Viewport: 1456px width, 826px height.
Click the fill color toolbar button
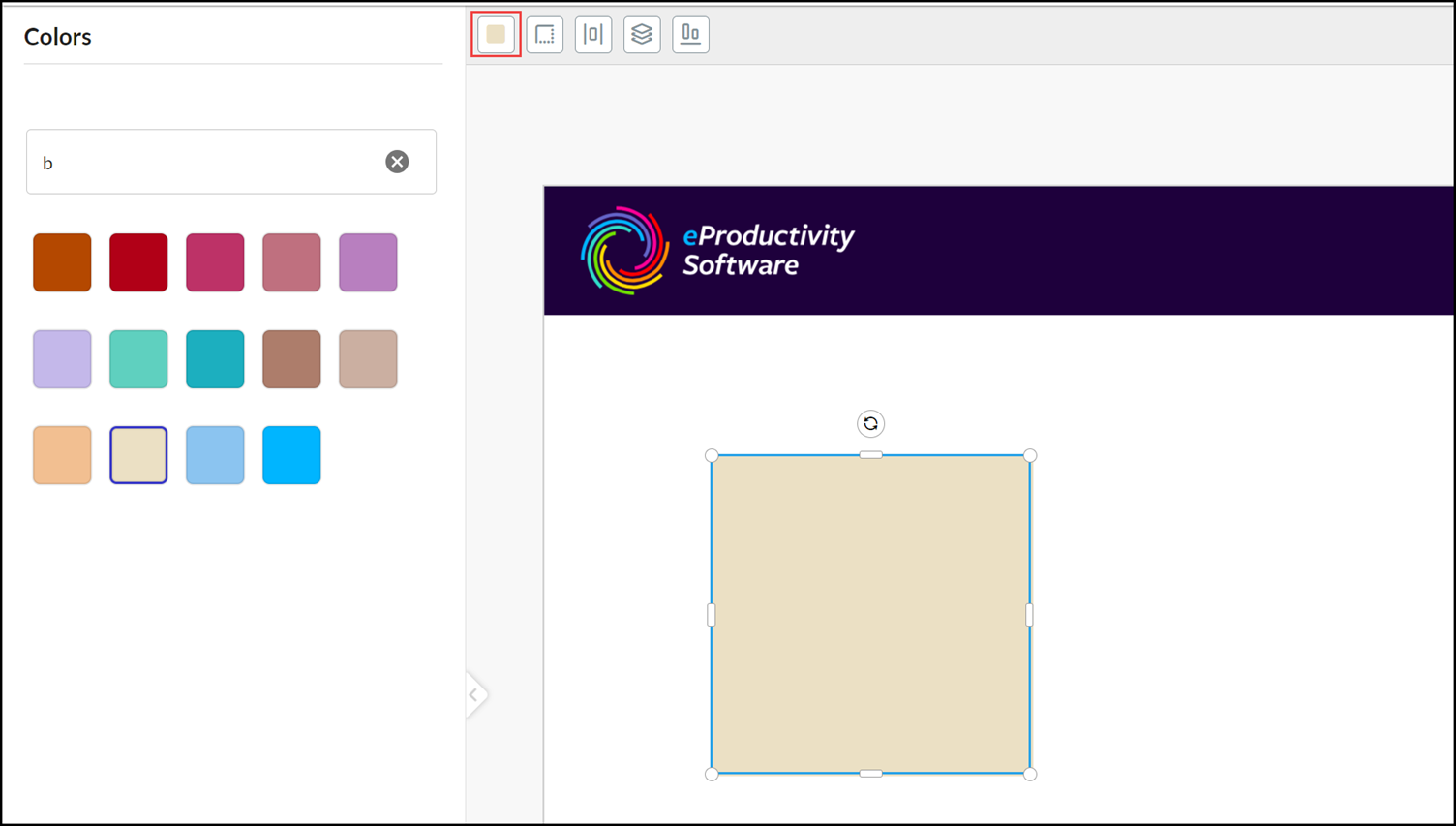[496, 35]
